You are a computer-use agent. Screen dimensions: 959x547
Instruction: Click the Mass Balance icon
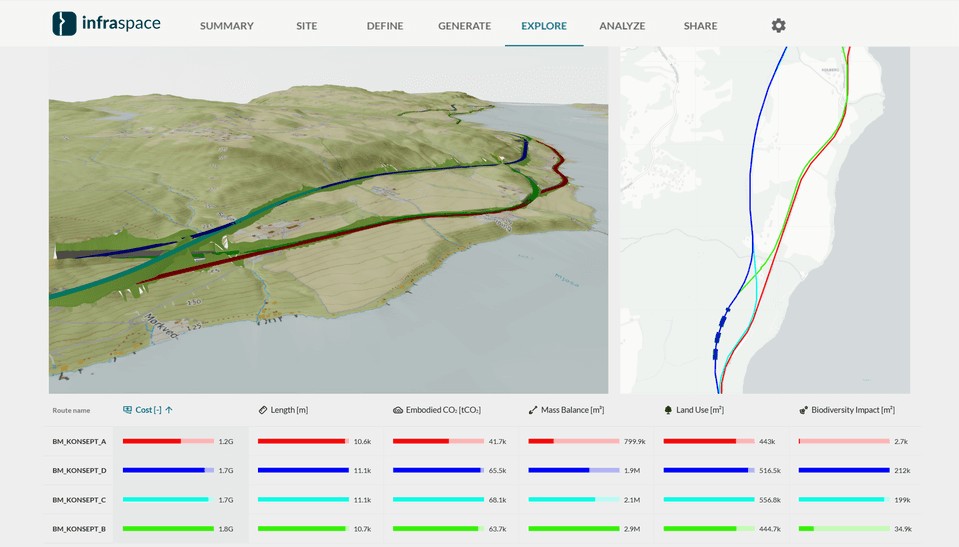[533, 410]
